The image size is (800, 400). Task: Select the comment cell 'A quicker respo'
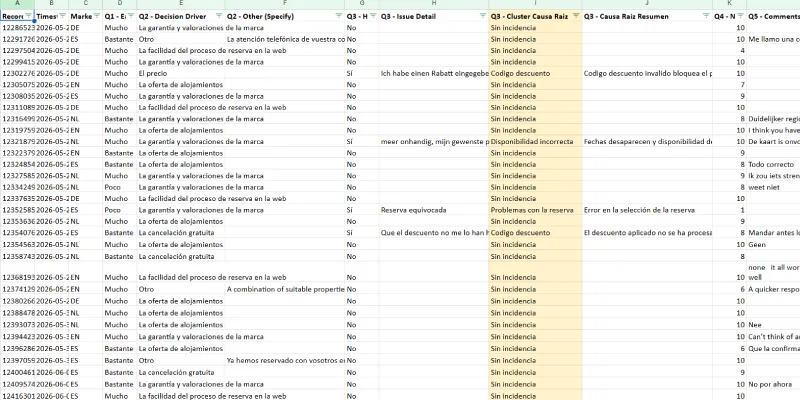(x=773, y=289)
